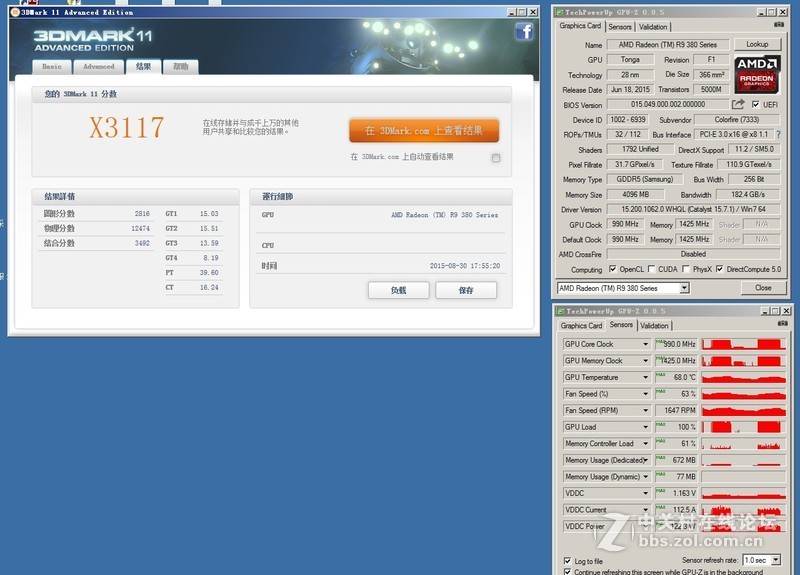Image resolution: width=800 pixels, height=575 pixels.
Task: Toggle the CUDA checkbox
Action: pos(651,269)
